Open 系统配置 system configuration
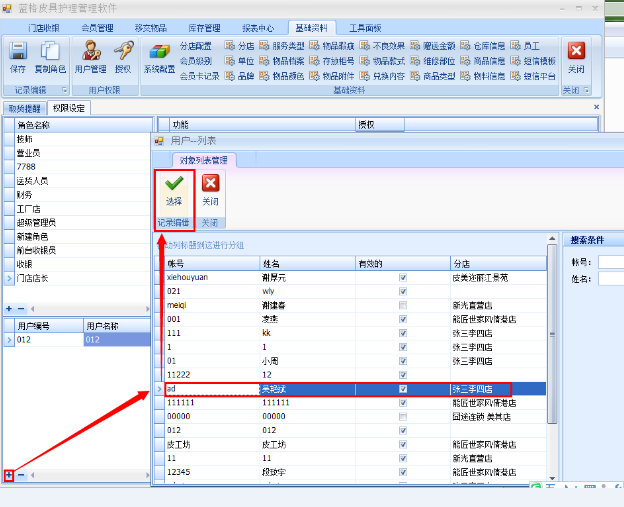Image resolution: width=624 pixels, height=507 pixels. pos(159,55)
